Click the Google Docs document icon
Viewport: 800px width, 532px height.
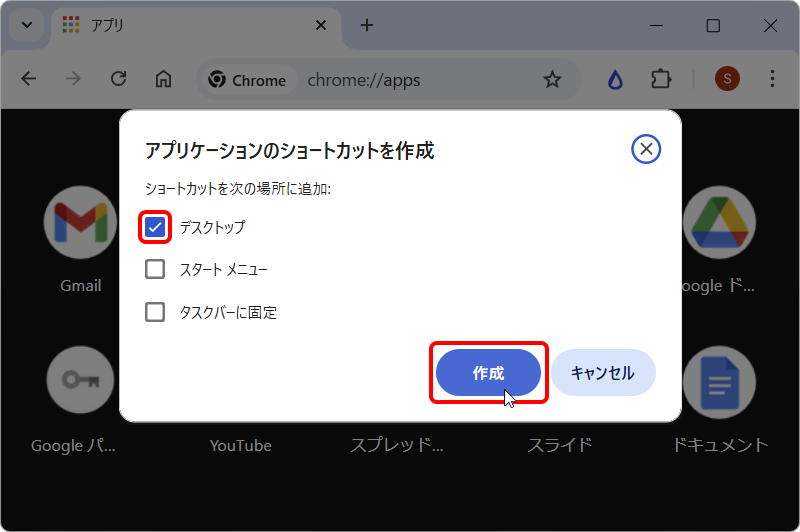(718, 382)
